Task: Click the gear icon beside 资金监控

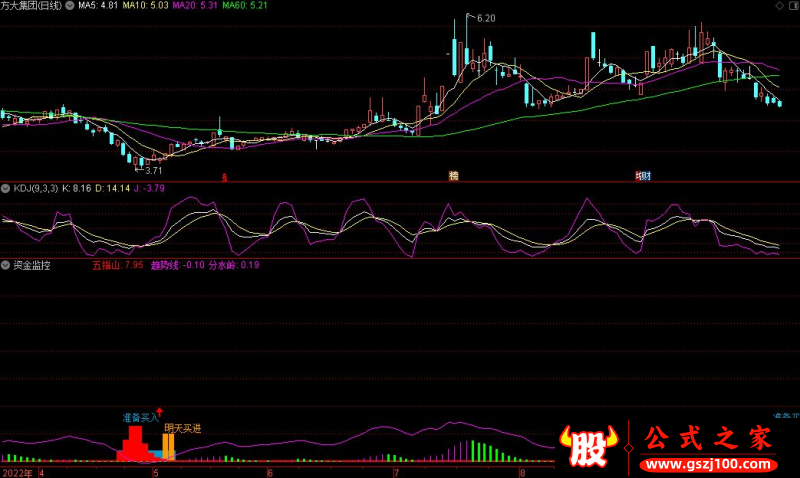Action: click(5, 266)
